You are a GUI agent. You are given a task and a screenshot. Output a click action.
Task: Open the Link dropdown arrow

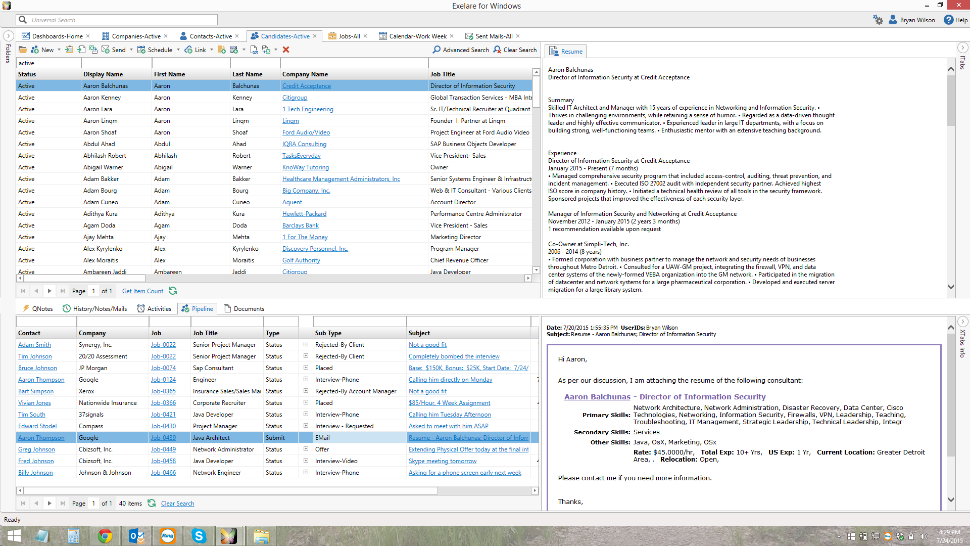212,49
